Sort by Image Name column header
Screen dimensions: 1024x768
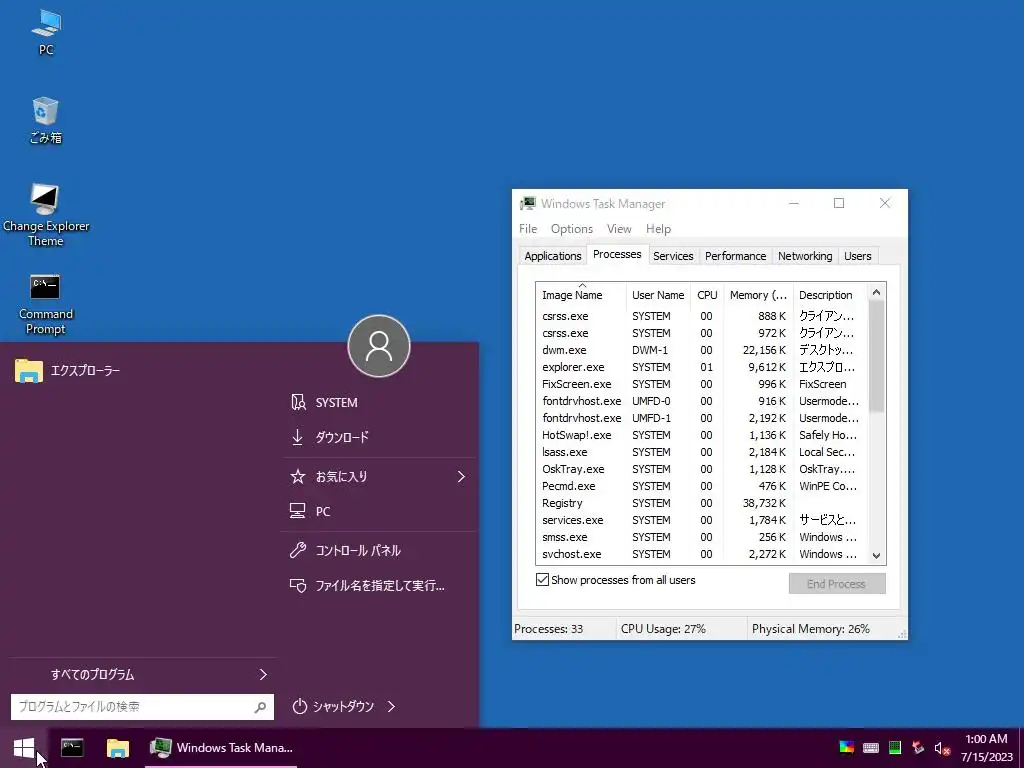(581, 295)
